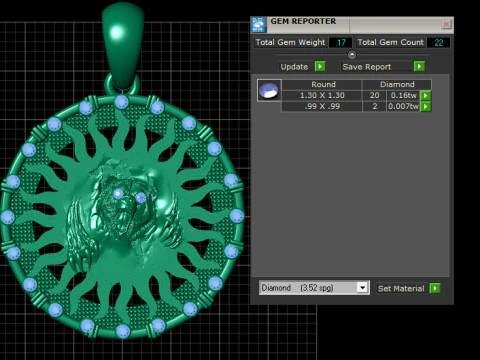Click the green arrow next to Update
This screenshot has height=360, width=480.
pyautogui.click(x=320, y=66)
